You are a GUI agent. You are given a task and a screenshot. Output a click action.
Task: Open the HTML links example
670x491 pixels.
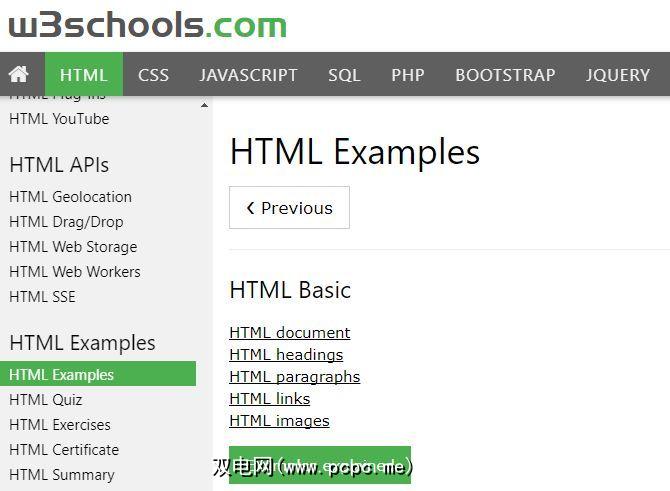click(270, 399)
